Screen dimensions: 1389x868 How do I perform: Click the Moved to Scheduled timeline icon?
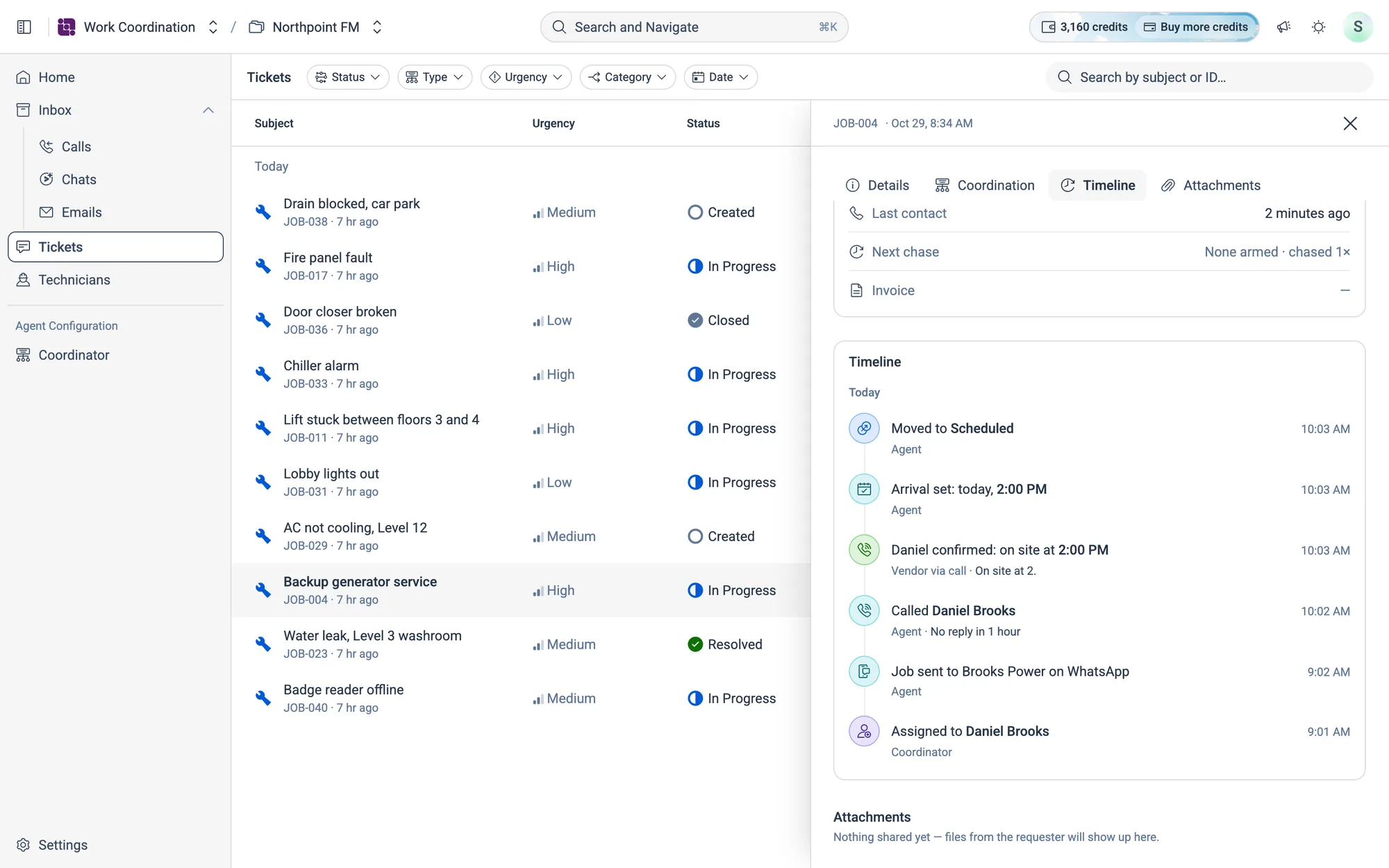coord(864,428)
